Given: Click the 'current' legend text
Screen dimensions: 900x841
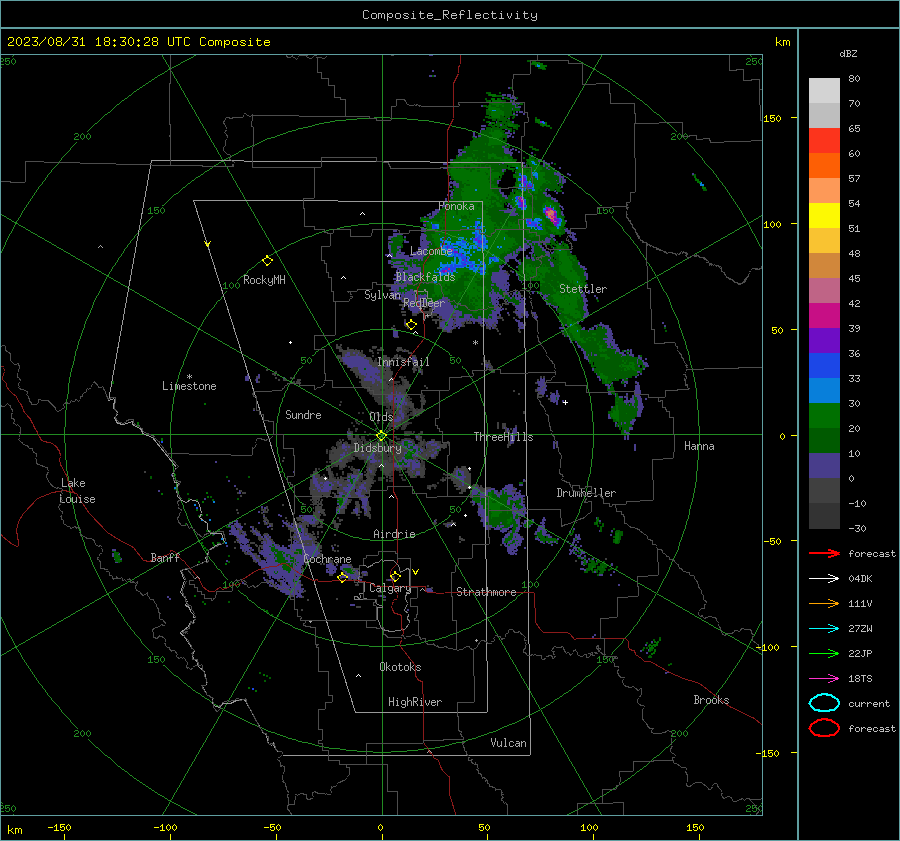Looking at the screenshot, I should 869,704.
